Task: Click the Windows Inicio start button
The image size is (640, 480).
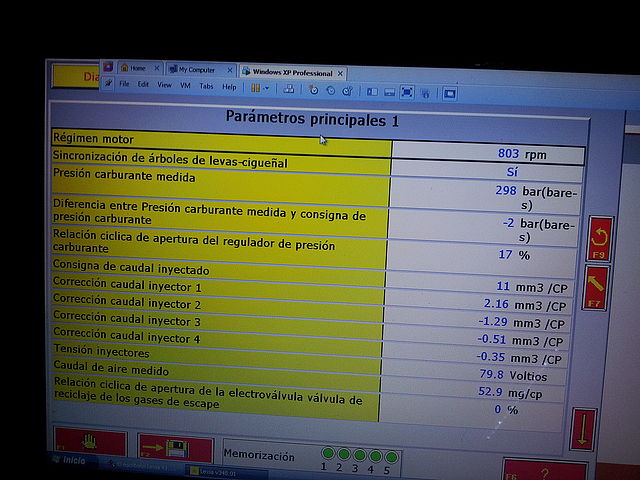Action: 70,461
